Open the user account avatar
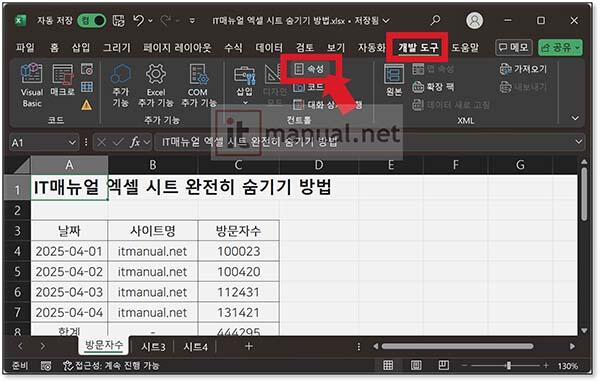 pyautogui.click(x=474, y=20)
